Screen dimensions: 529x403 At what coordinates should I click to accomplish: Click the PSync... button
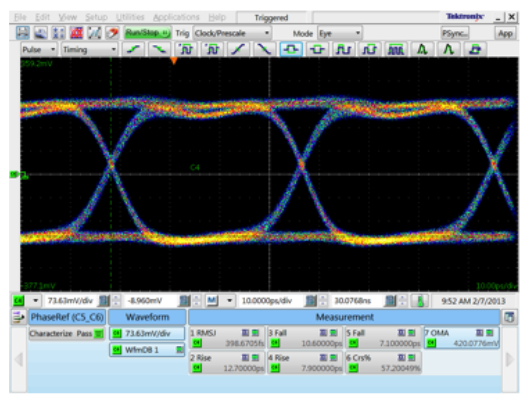tap(455, 33)
